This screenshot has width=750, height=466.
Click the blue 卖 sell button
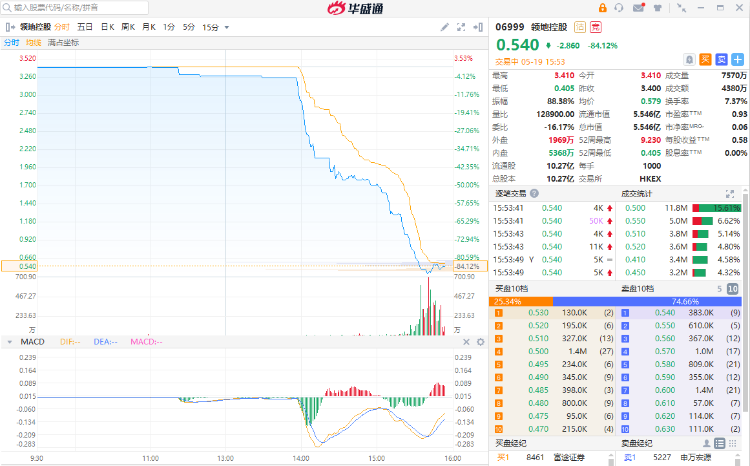point(721,59)
